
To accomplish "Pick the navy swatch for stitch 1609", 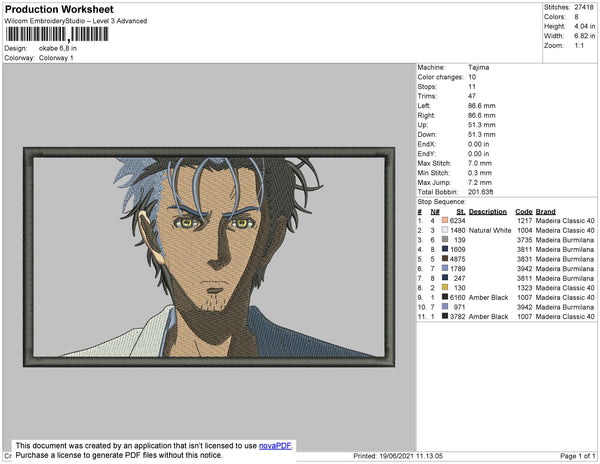I will (x=445, y=249).
